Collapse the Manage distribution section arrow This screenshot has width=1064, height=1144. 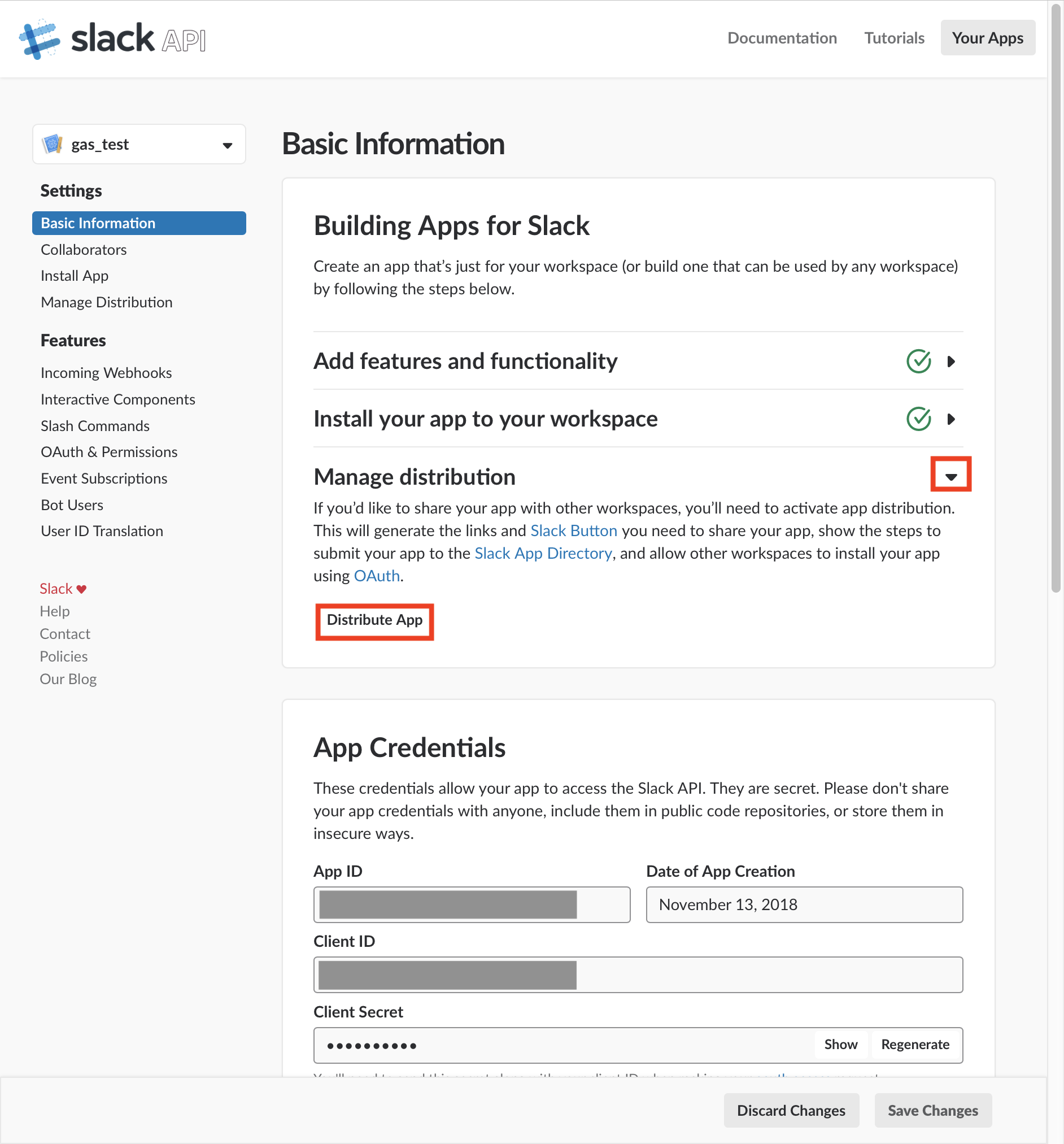tap(950, 476)
